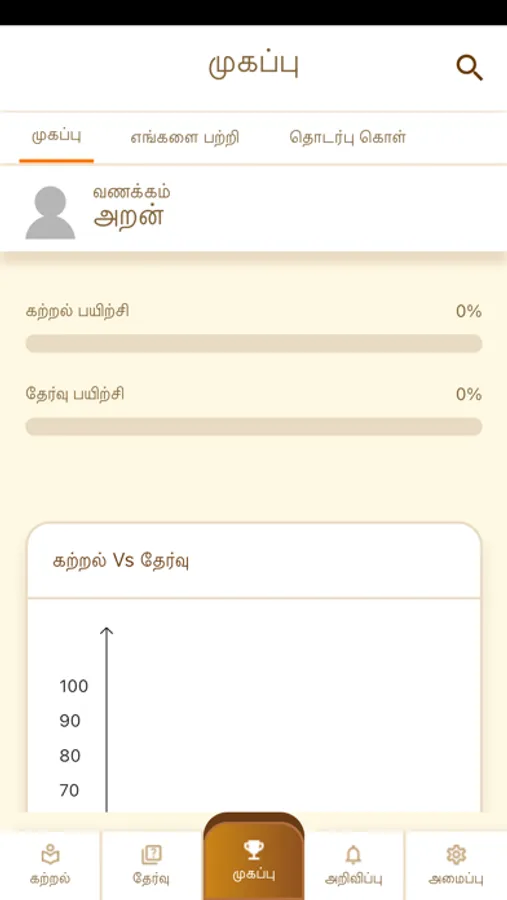Tap the வணக்கம் greeting text
This screenshot has height=900, width=507.
click(x=131, y=192)
